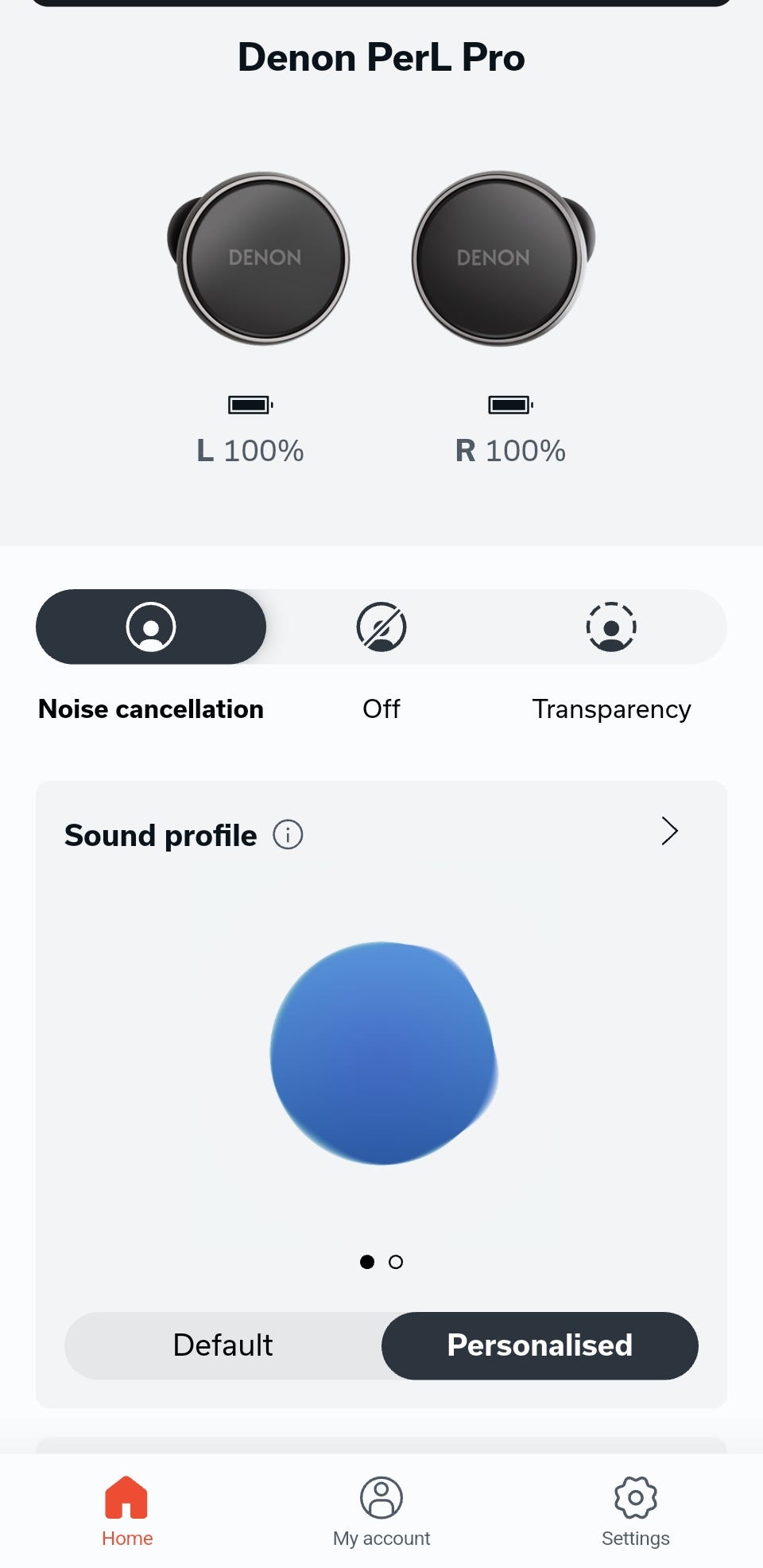Tap the blue sound profile visualisation
The image size is (763, 1568).
(x=384, y=1054)
